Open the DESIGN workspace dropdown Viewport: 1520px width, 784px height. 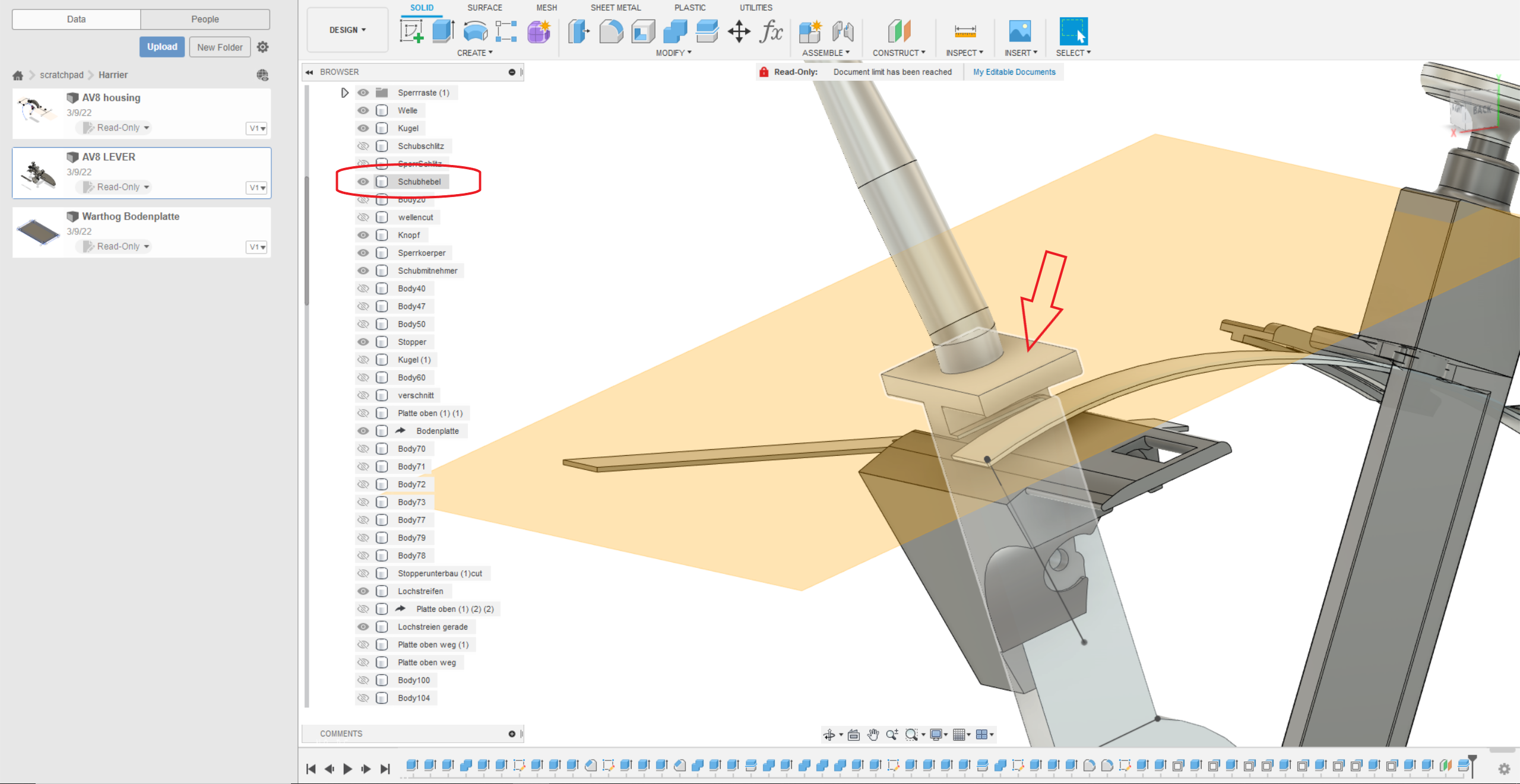pos(348,30)
